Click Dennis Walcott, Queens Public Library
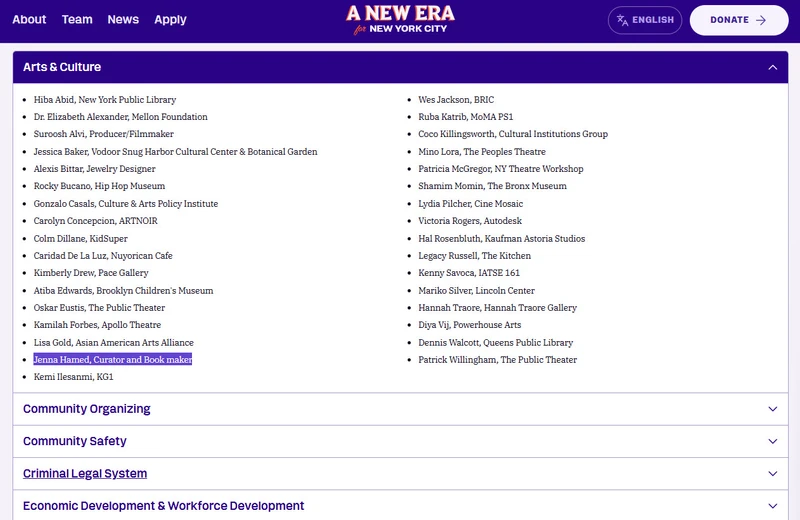The width and height of the screenshot is (800, 520). click(x=495, y=342)
